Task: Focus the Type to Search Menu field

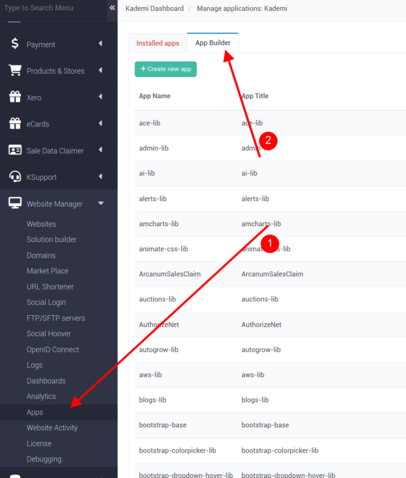Action: (x=53, y=8)
